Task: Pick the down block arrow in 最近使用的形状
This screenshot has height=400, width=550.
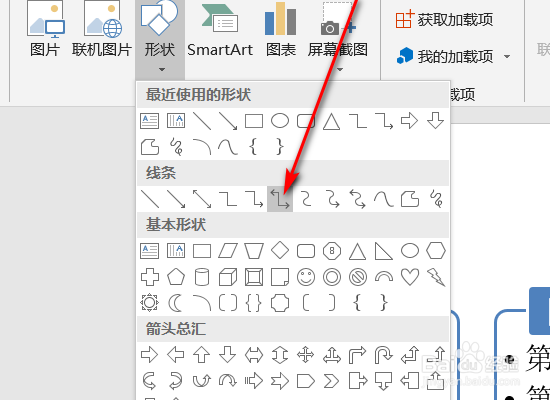Action: pos(436,121)
